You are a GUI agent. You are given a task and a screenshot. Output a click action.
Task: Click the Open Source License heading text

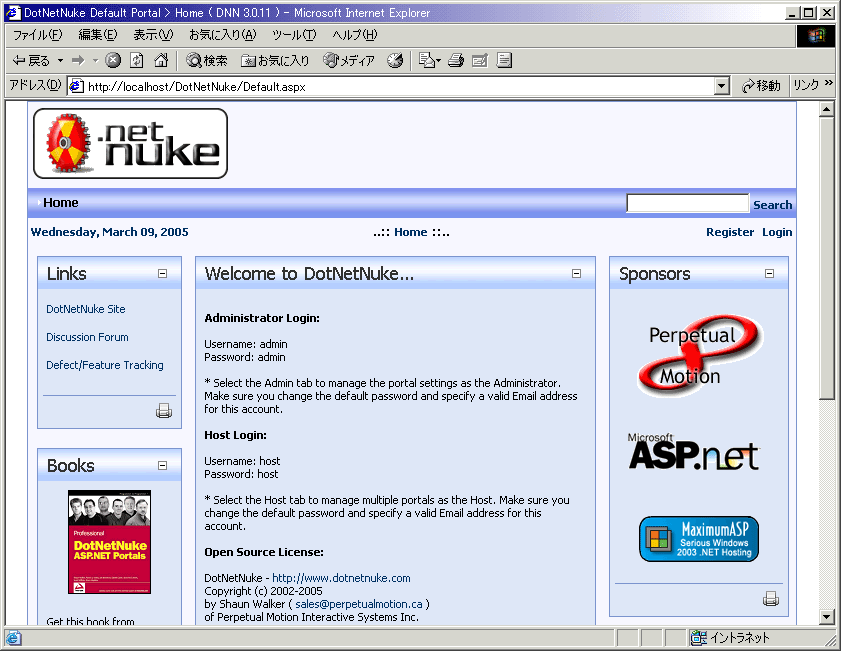click(264, 552)
